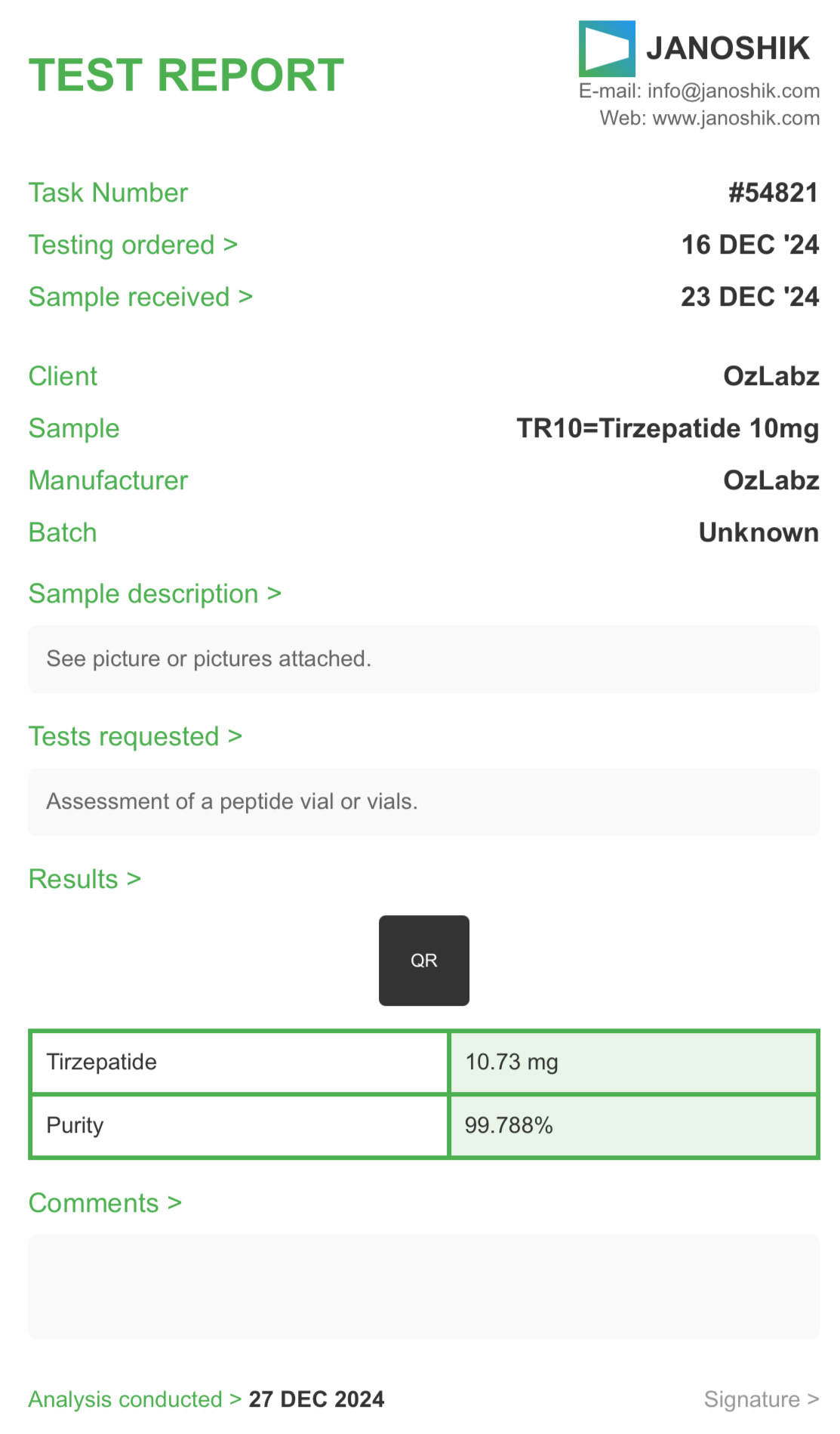This screenshot has width=840, height=1434.
Task: Click the info@janoshik.com email address
Action: coord(733,91)
